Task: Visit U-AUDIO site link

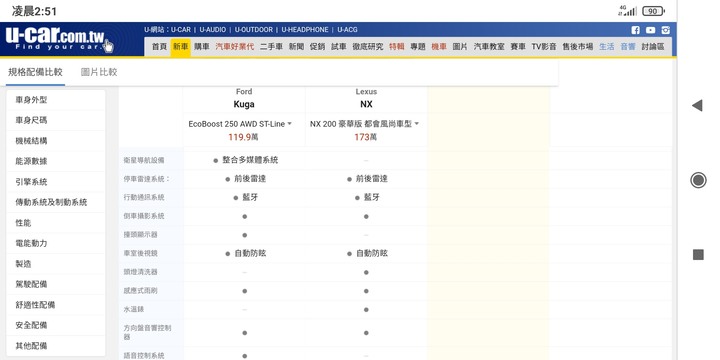Action: point(213,30)
